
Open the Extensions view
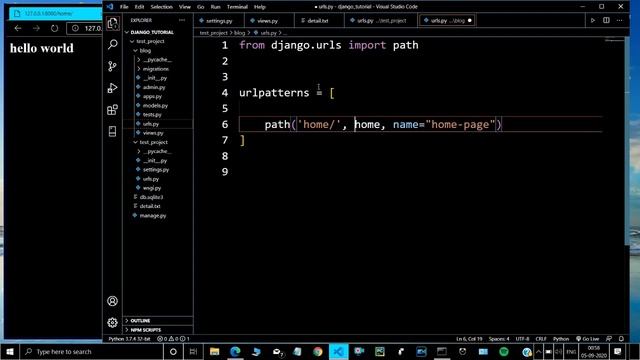click(113, 109)
